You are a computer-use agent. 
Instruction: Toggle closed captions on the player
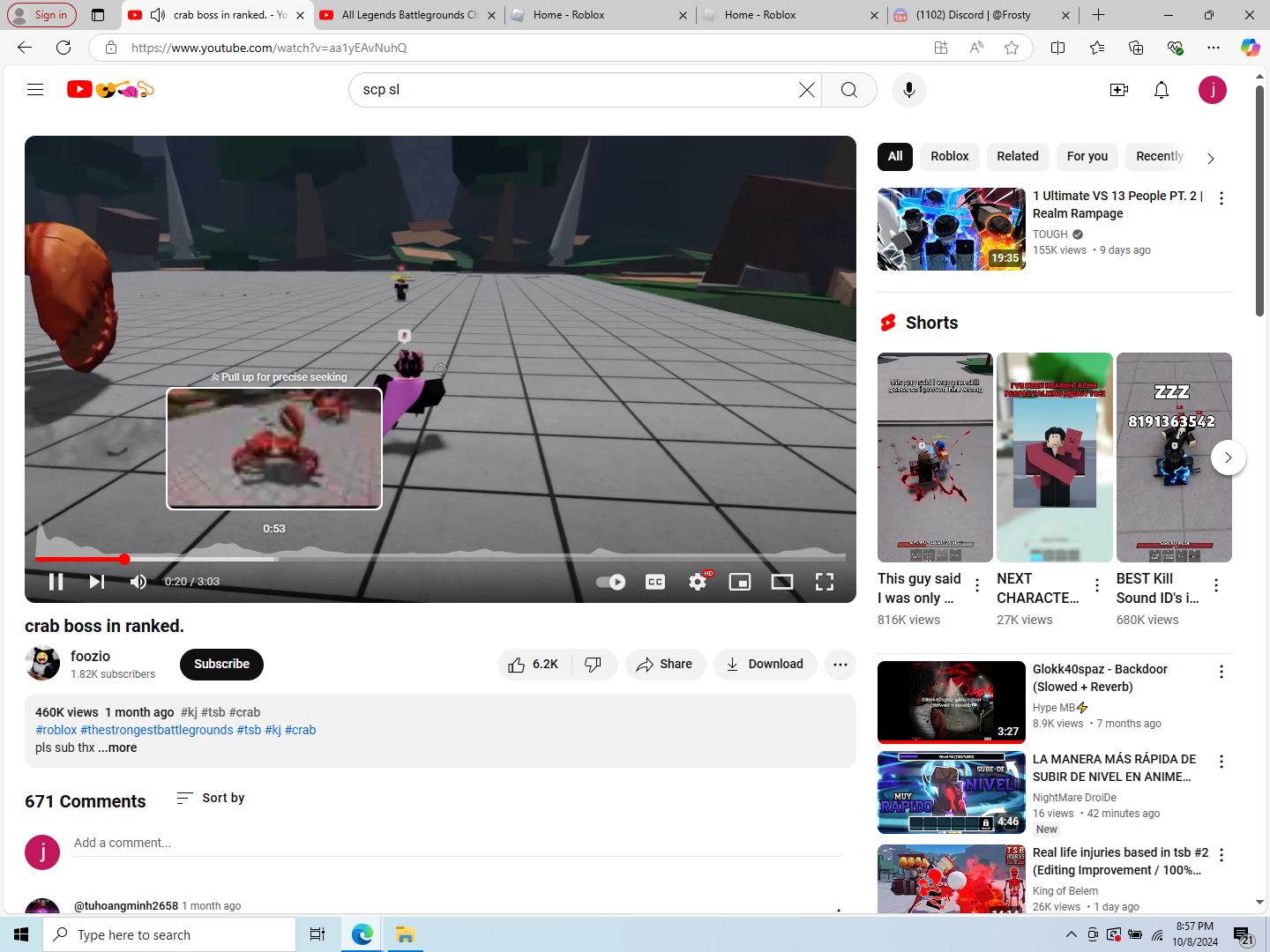coord(655,582)
